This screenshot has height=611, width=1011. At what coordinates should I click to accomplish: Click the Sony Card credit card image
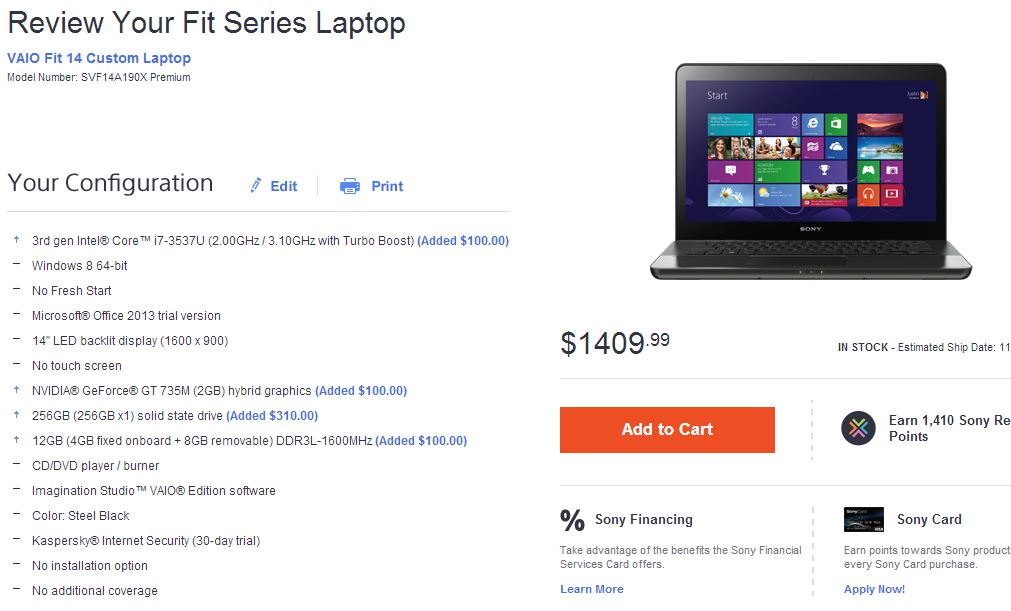(863, 520)
